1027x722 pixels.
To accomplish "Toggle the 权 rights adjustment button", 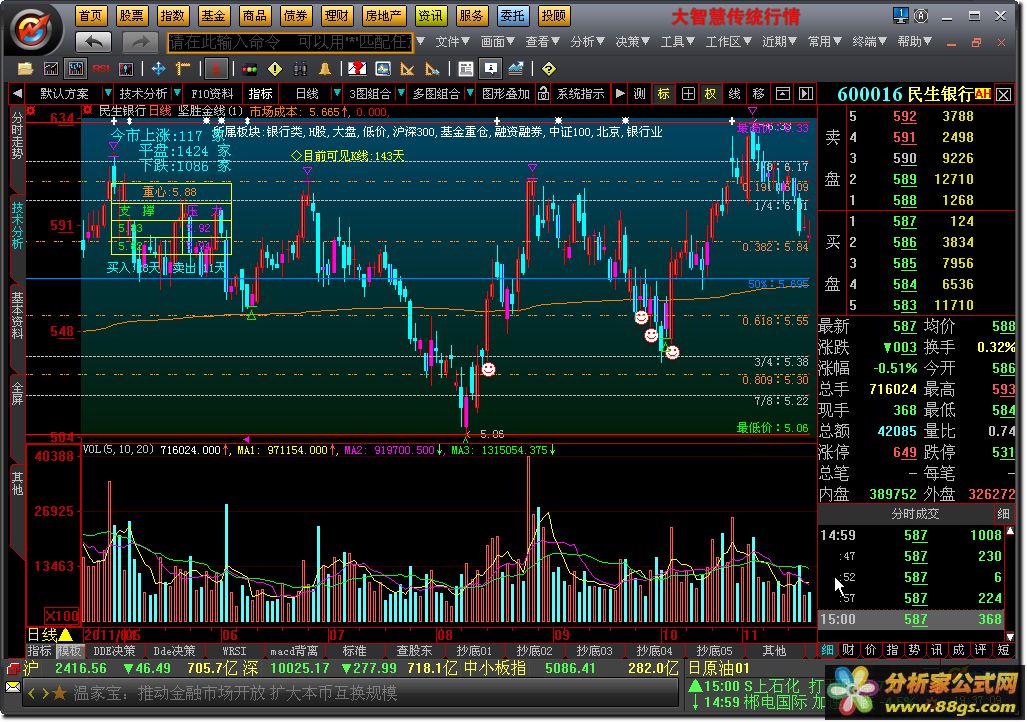I will click(x=711, y=94).
